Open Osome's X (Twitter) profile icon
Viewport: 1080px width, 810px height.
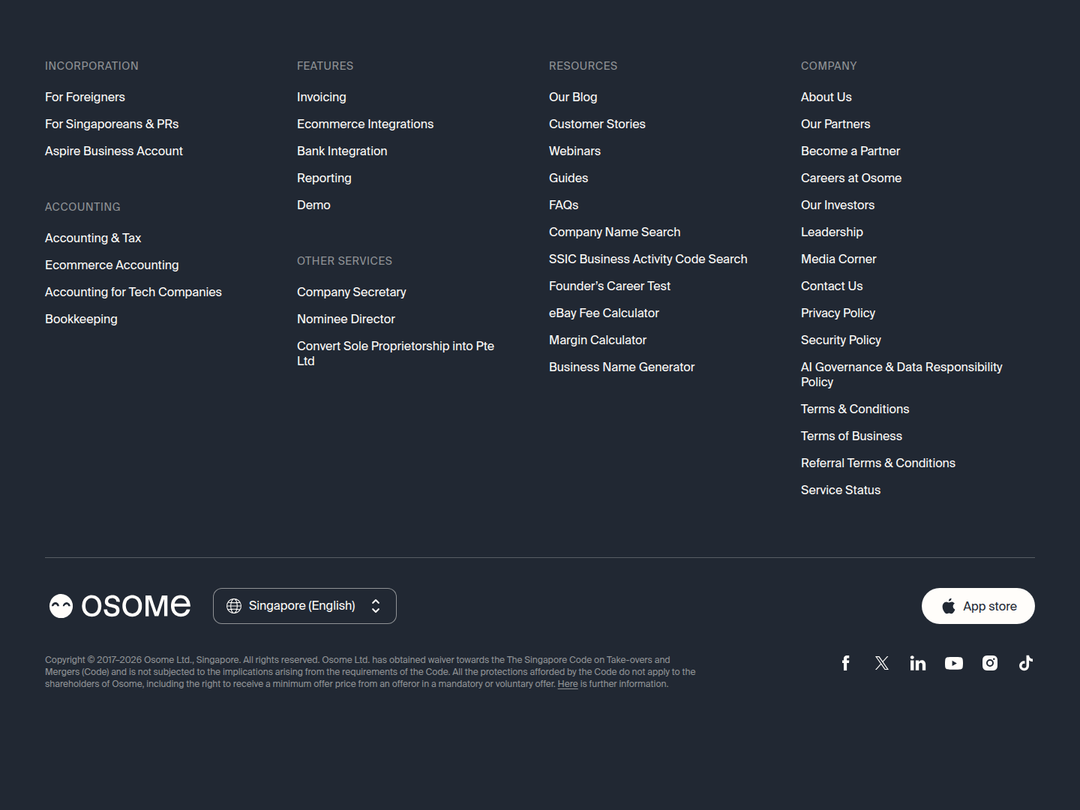tap(882, 663)
